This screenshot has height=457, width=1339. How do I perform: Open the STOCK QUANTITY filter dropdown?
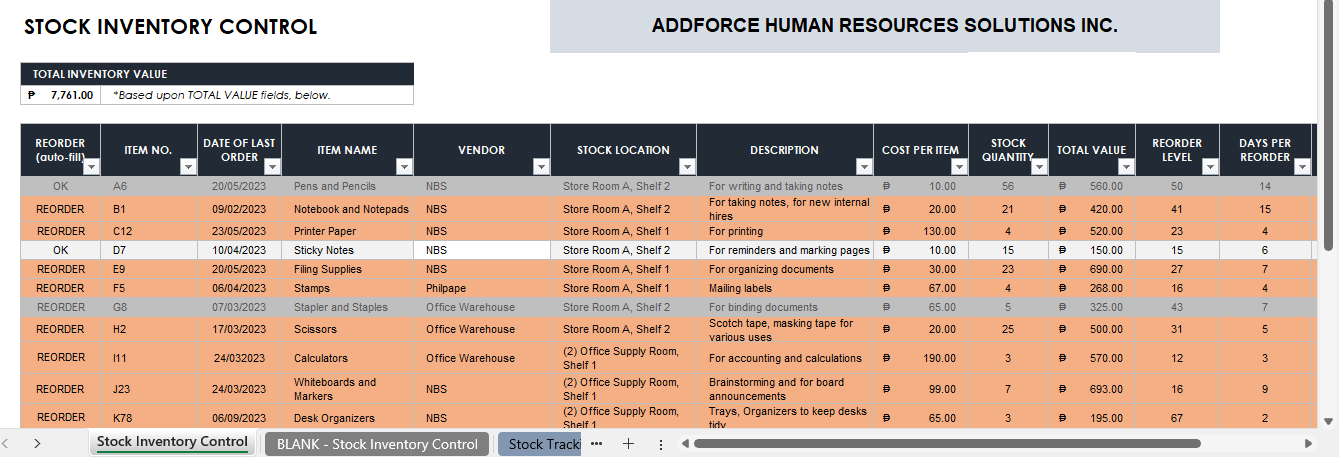[1039, 167]
